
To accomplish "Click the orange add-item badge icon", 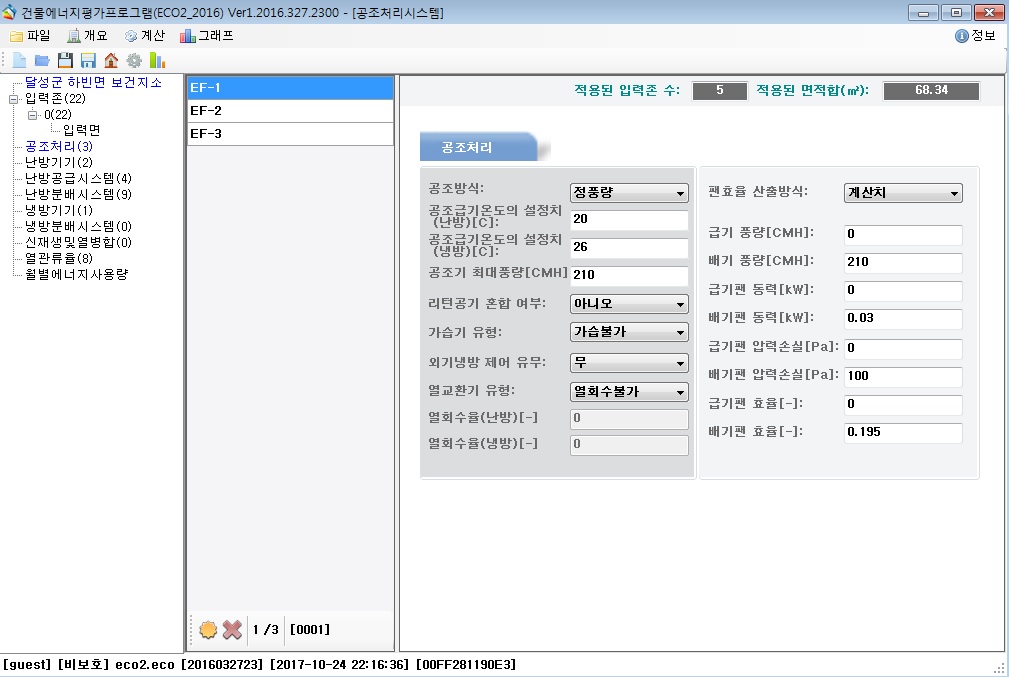I will pos(208,630).
